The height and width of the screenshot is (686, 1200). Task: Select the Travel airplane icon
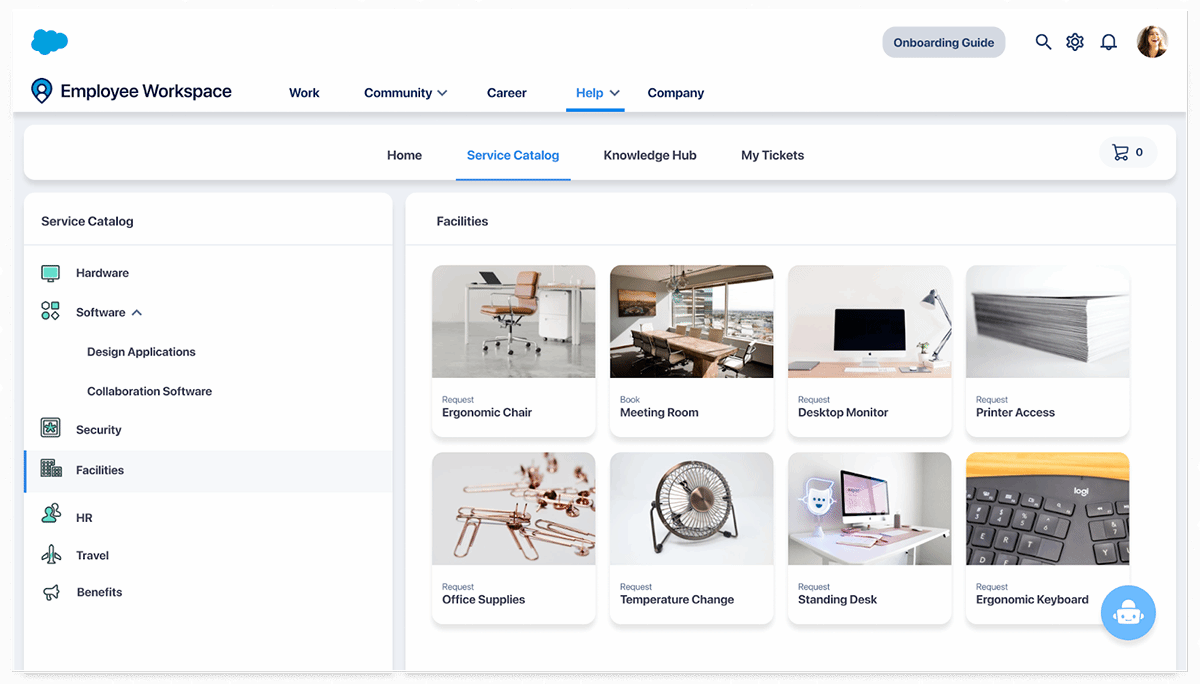point(50,555)
